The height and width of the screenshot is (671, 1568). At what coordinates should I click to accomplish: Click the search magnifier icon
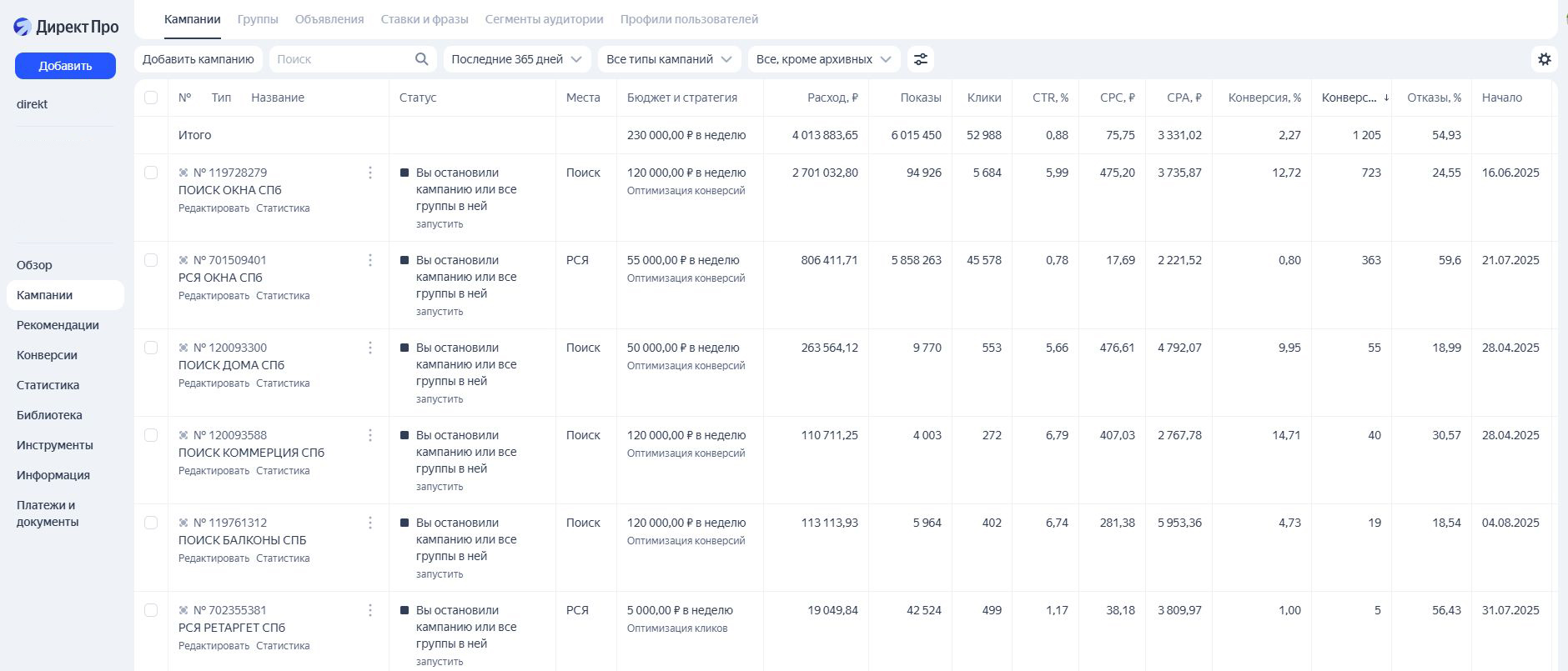(421, 59)
